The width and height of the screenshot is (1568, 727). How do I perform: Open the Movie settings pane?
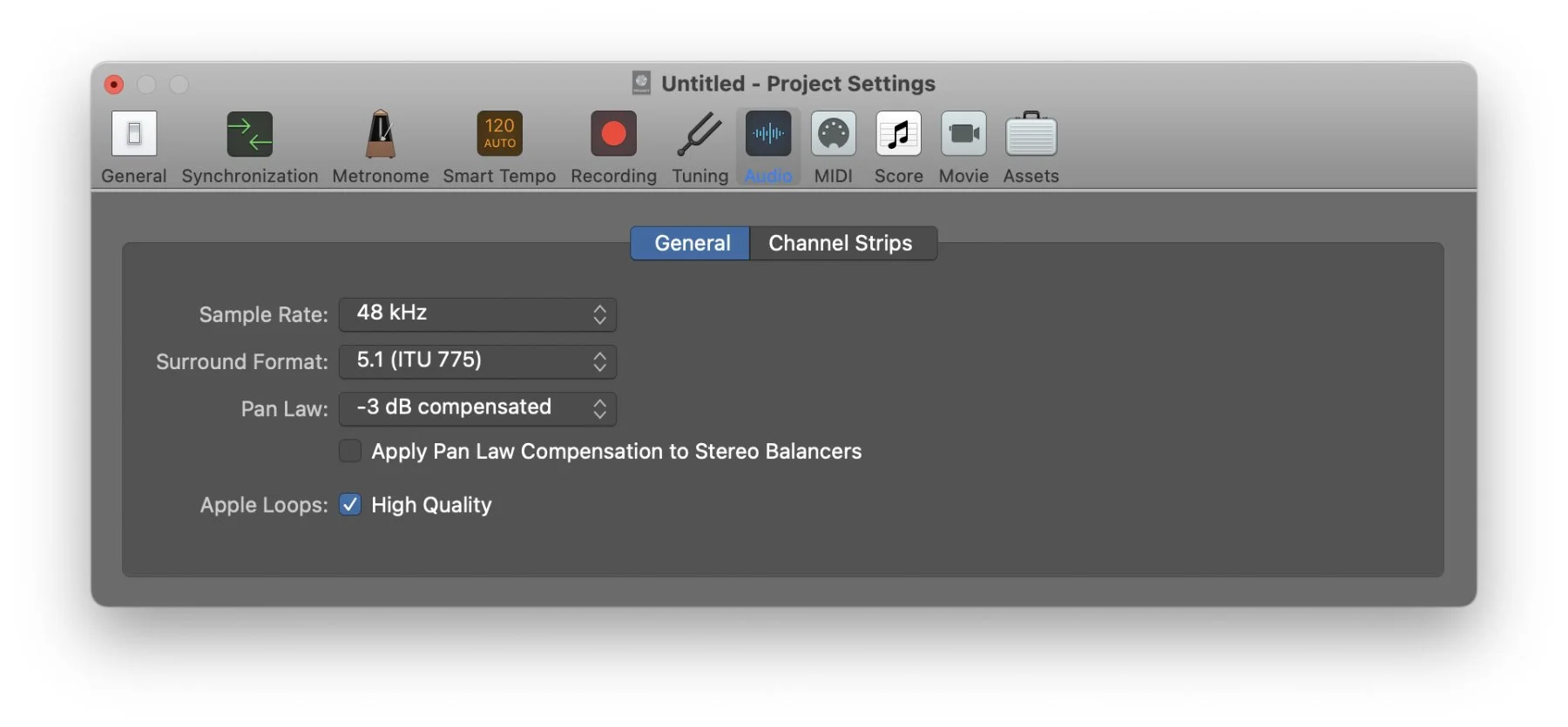click(x=963, y=146)
